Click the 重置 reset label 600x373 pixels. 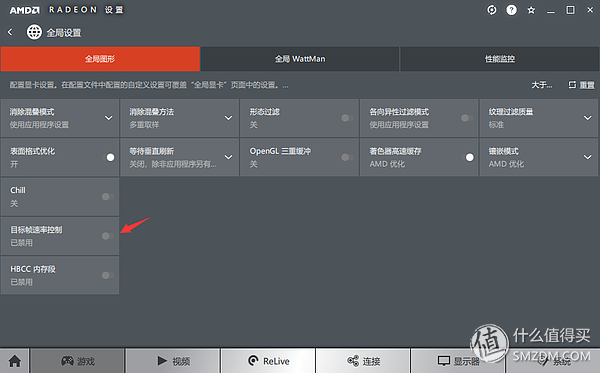[x=587, y=85]
